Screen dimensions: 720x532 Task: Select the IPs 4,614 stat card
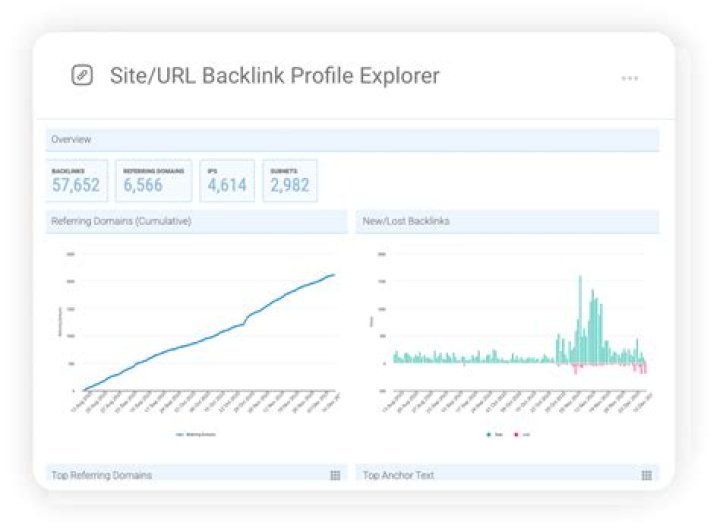(x=227, y=180)
